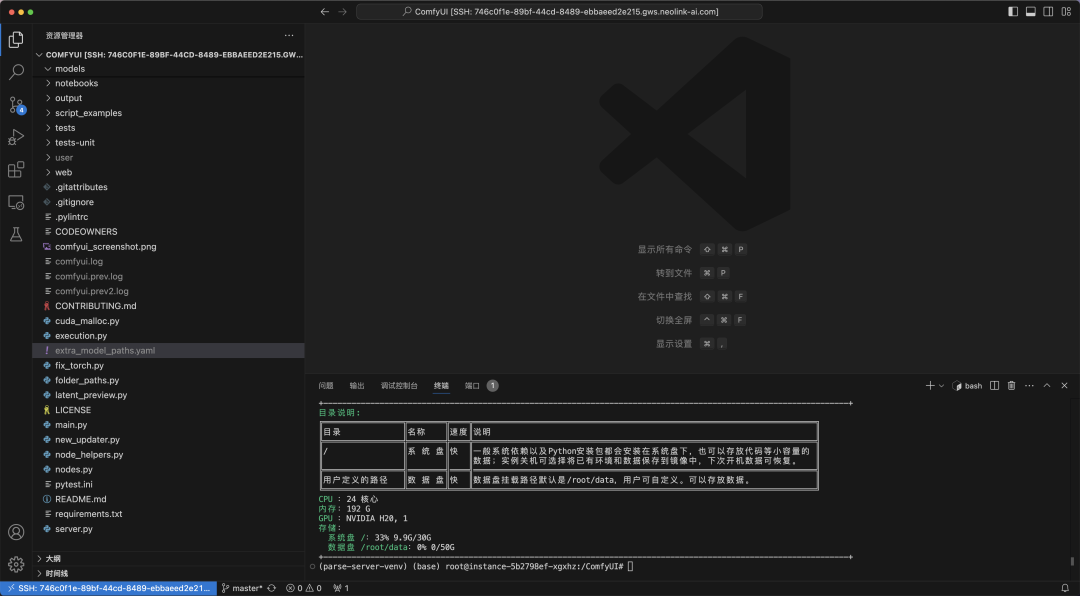Open the Testing flask icon
The height and width of the screenshot is (596, 1080).
pos(16,234)
